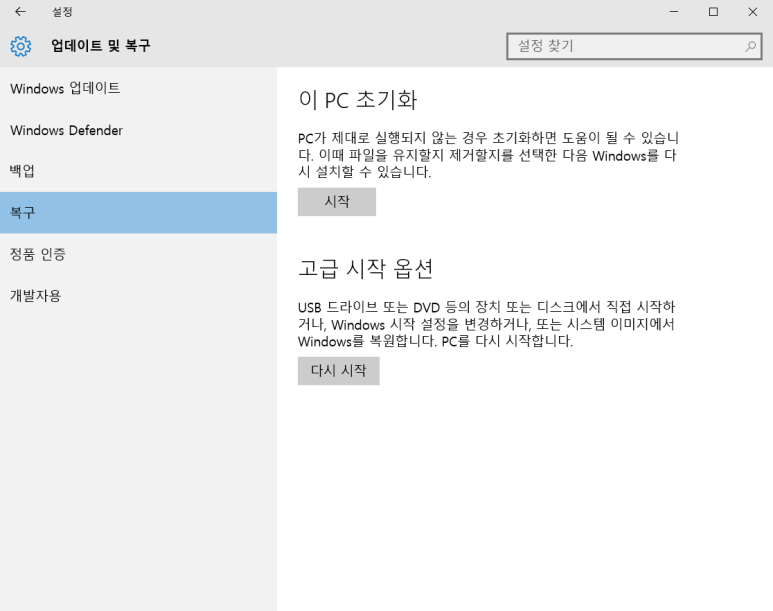Open 정품 인증 section
The image size is (773, 611).
click(x=138, y=254)
